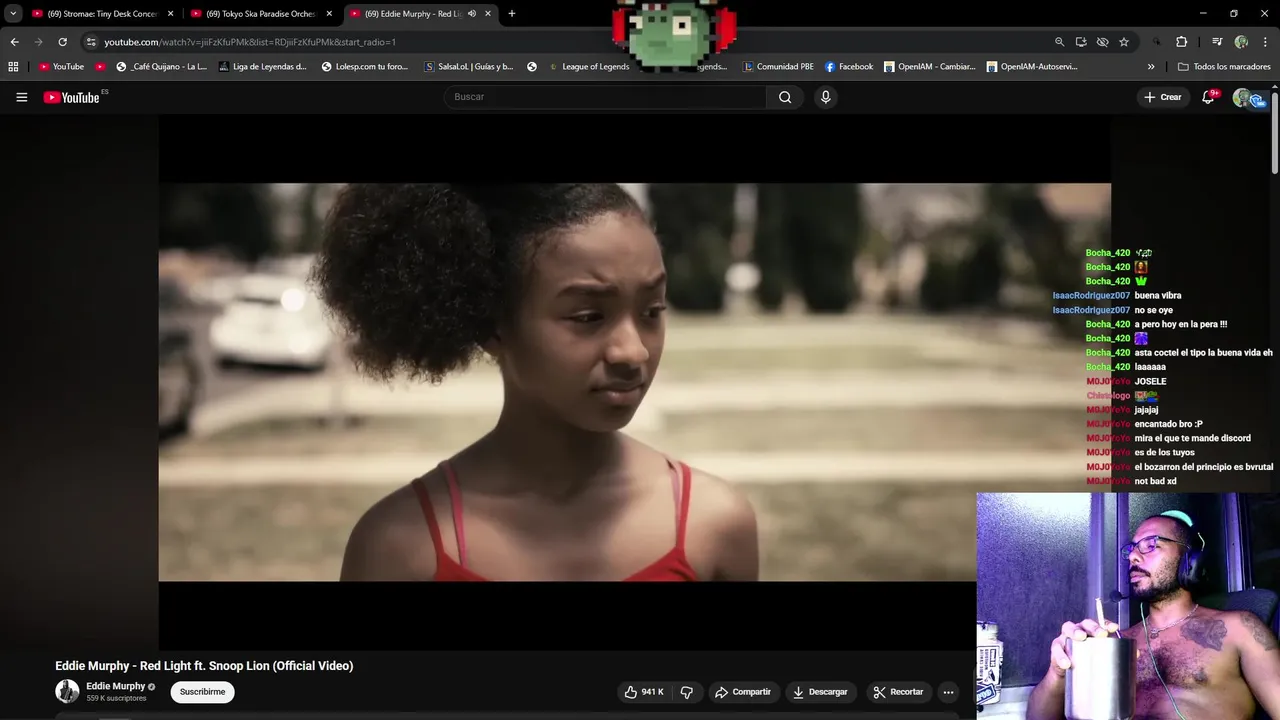Expand hidden bookmarks with double chevron
The height and width of the screenshot is (720, 1280).
coord(1151,67)
